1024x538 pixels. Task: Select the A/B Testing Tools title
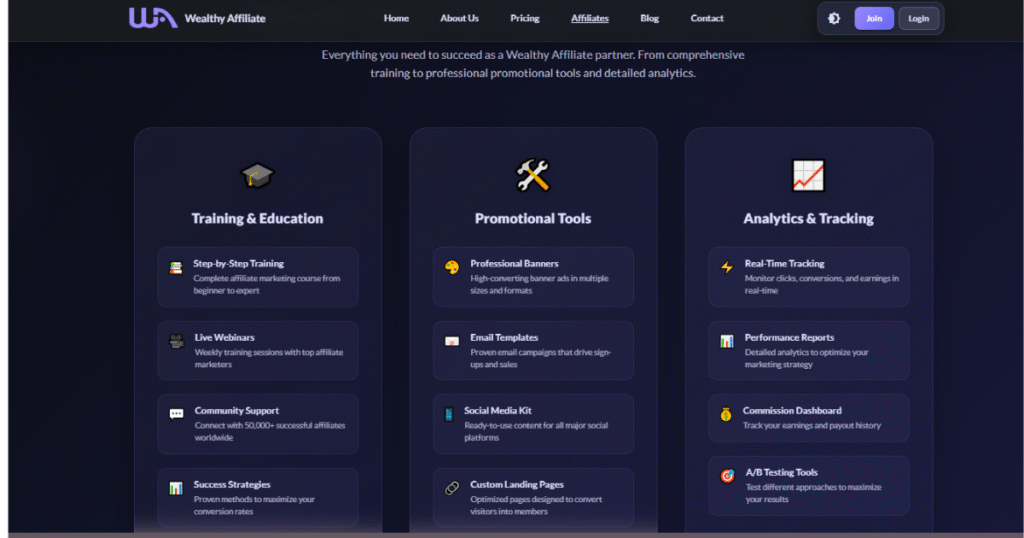point(782,472)
